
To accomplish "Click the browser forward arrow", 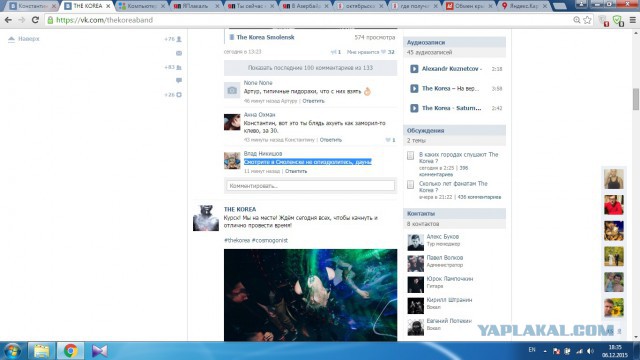I will pos(22,20).
